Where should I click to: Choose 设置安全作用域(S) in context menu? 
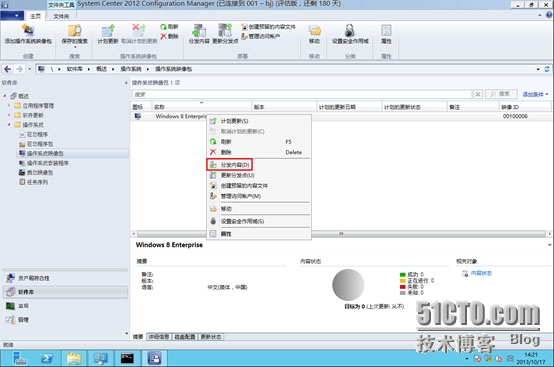259,221
